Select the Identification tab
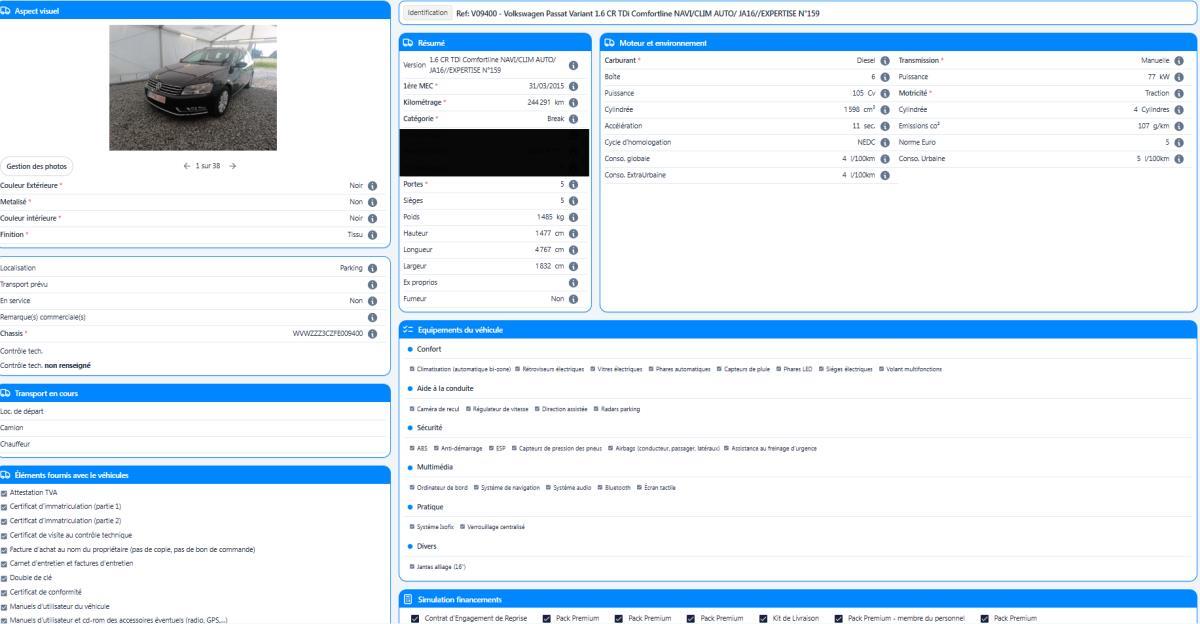1200x624 pixels. click(x=427, y=13)
